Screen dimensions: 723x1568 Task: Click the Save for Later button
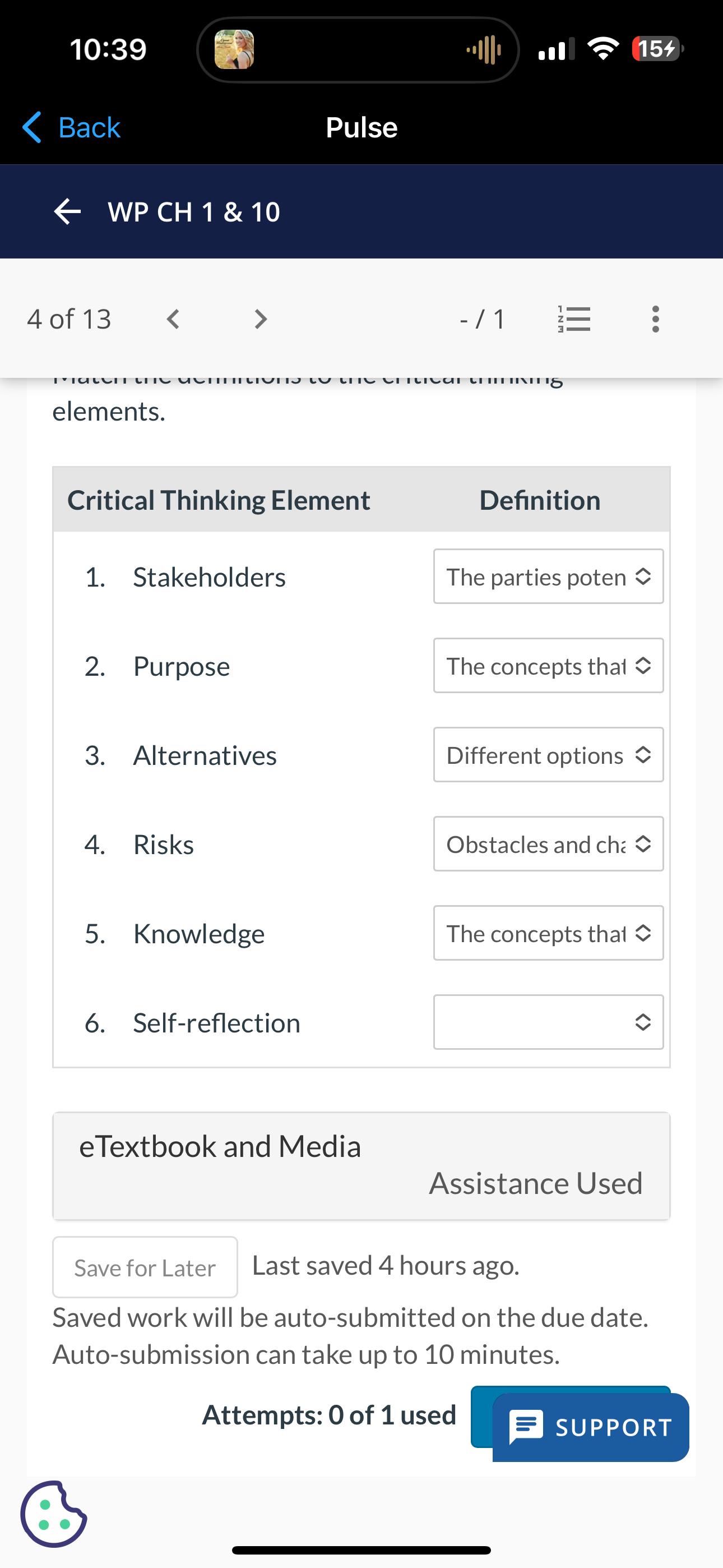coord(145,1268)
